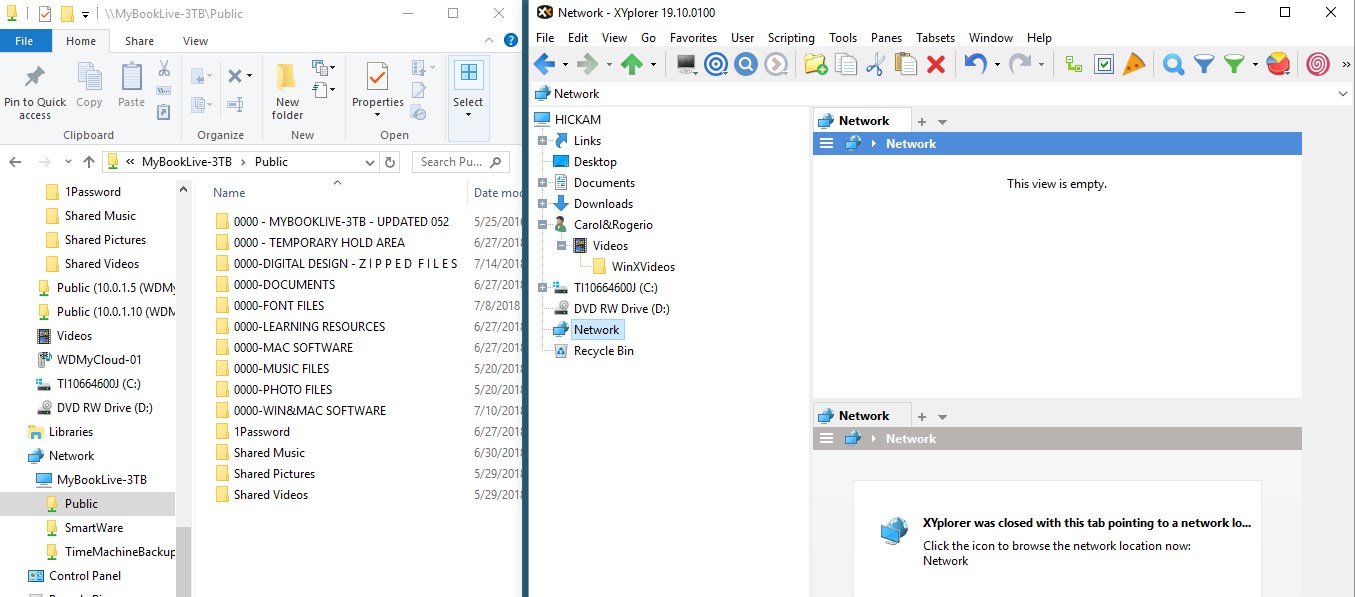Click Pin to Quick access in Explorer ribbon
The height and width of the screenshot is (597, 1355).
pyautogui.click(x=35, y=92)
